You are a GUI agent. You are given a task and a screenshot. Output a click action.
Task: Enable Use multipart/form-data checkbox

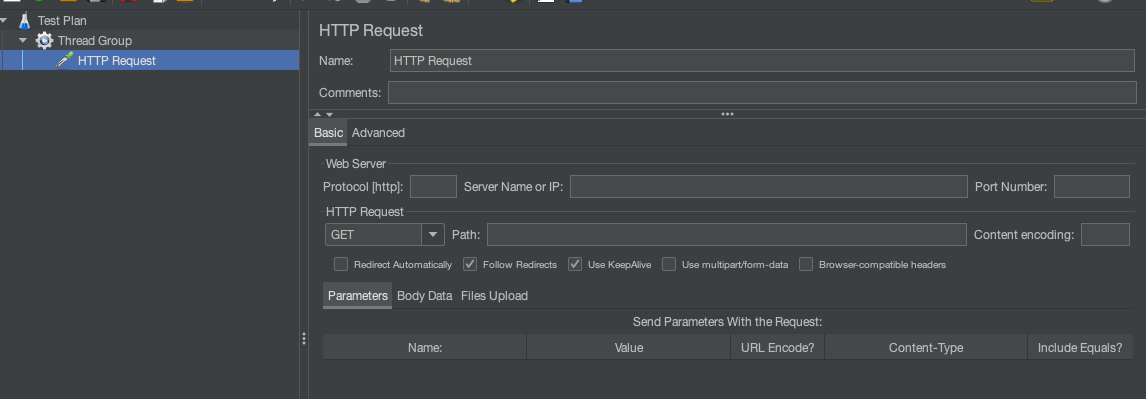(669, 265)
